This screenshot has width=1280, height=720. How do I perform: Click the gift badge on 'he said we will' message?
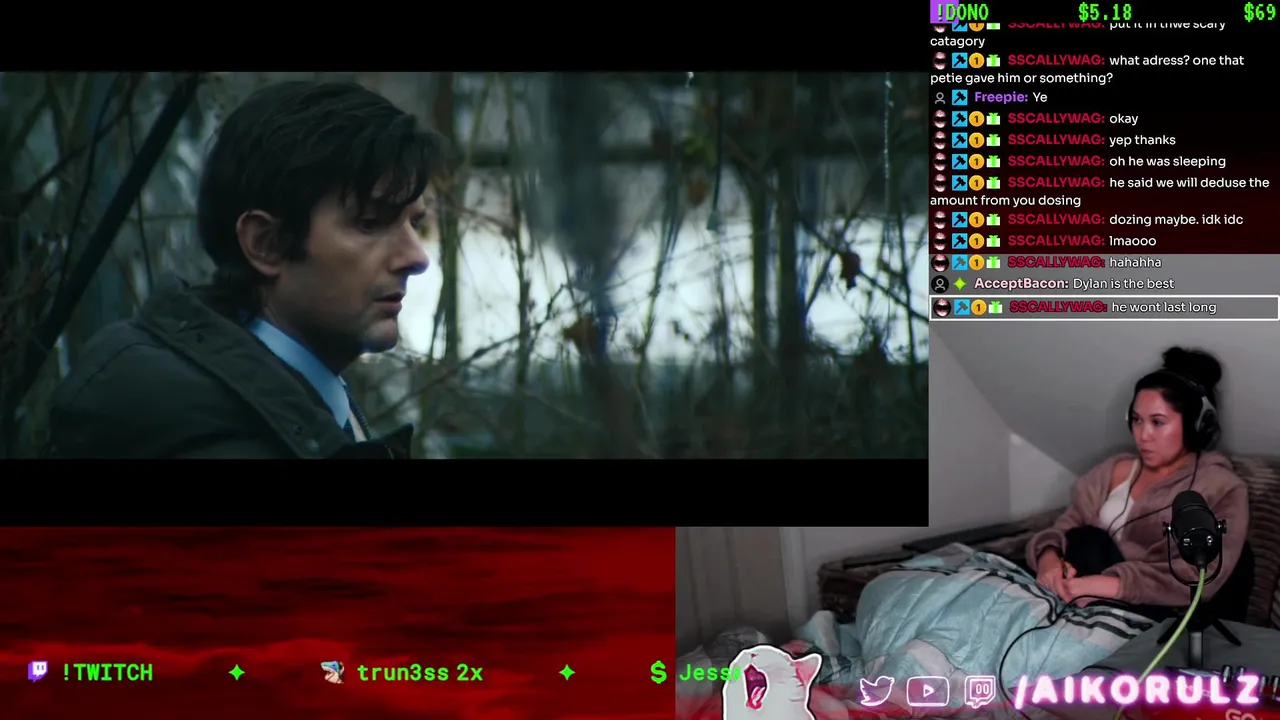point(993,183)
